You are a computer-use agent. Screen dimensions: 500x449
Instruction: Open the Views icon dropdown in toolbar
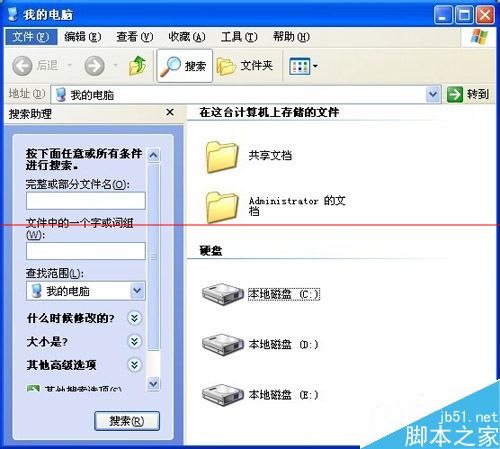(303, 66)
